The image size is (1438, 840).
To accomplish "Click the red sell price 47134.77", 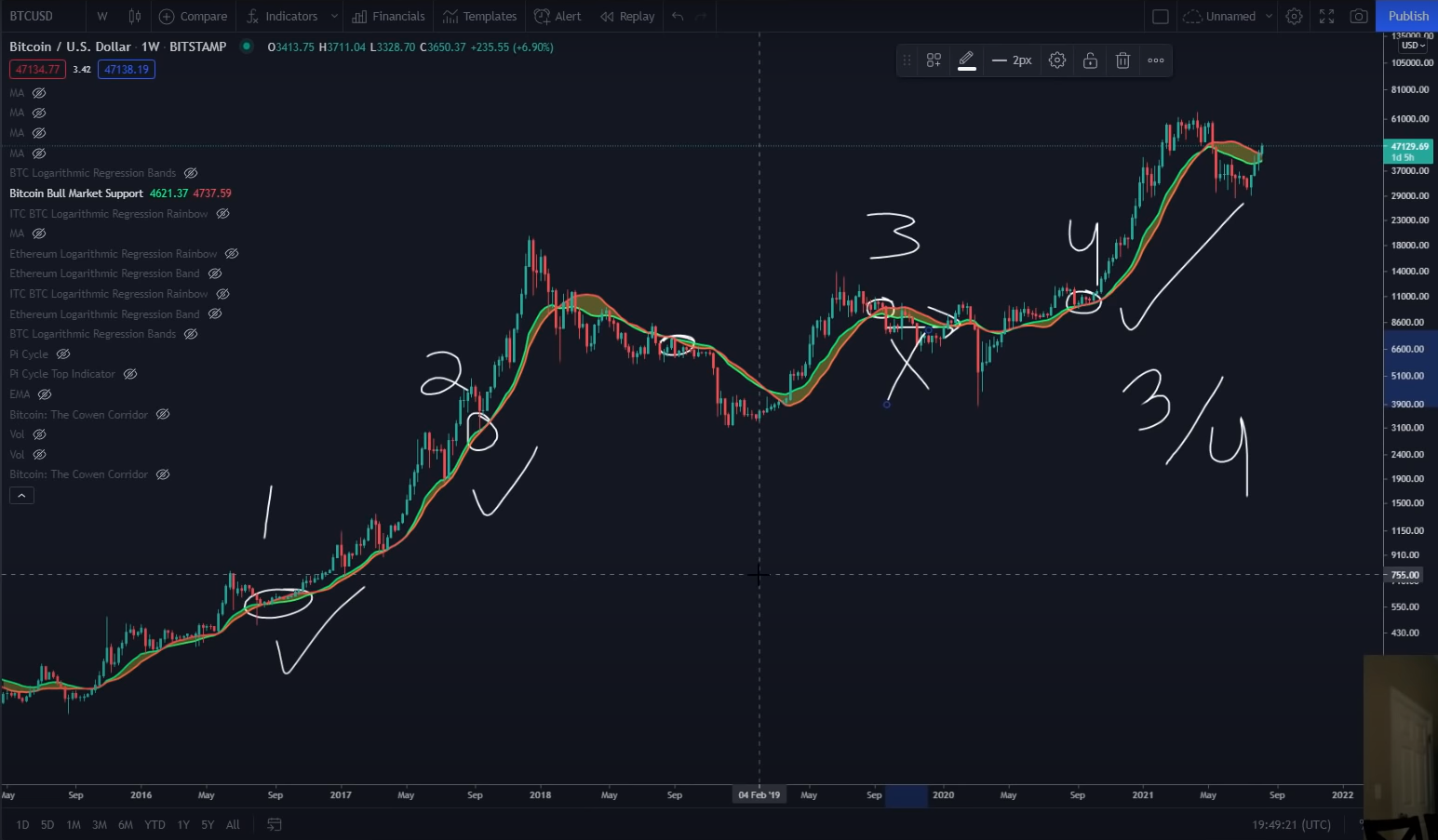I will click(x=37, y=70).
